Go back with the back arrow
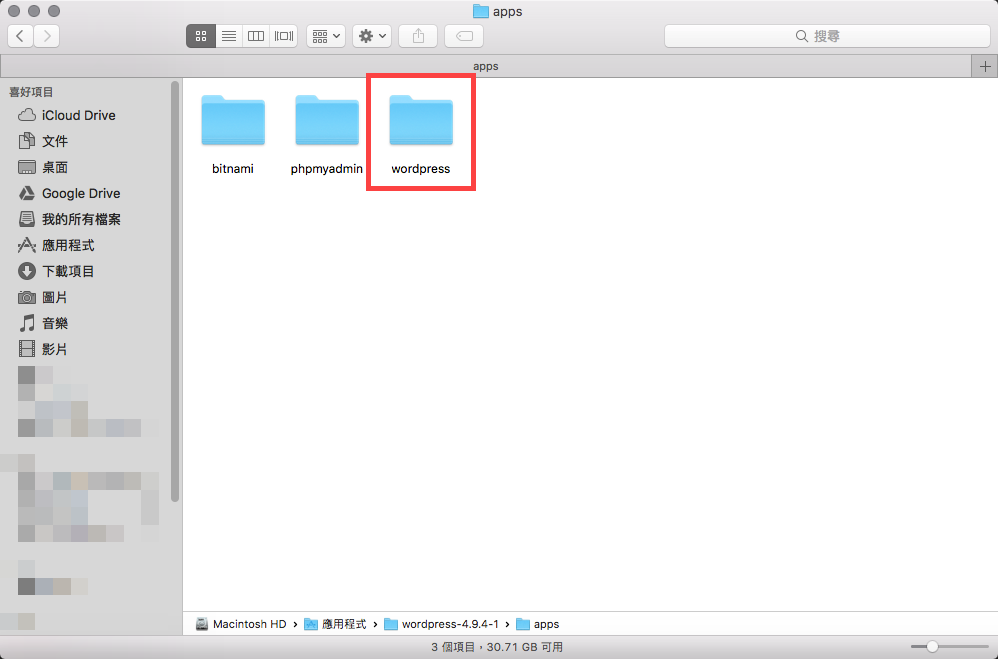998x659 pixels. tap(20, 36)
